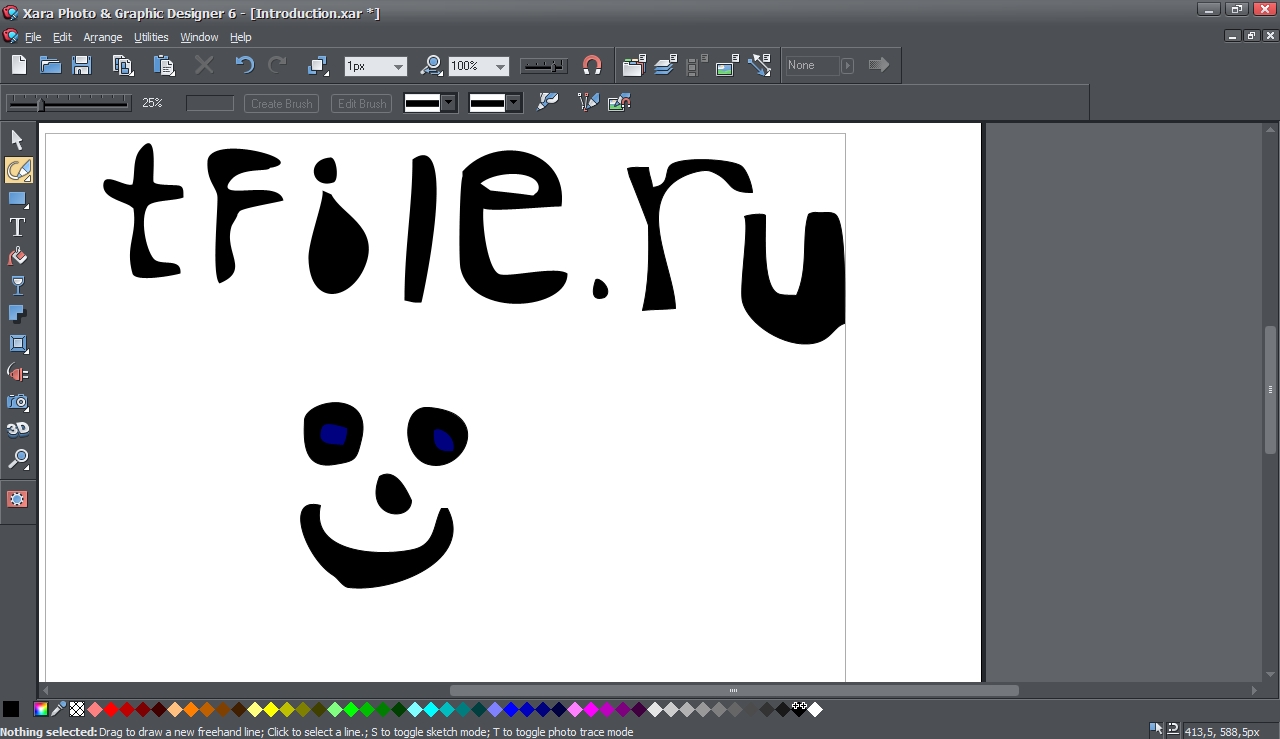
Task: Select the Fill tool bucket
Action: tap(17, 257)
